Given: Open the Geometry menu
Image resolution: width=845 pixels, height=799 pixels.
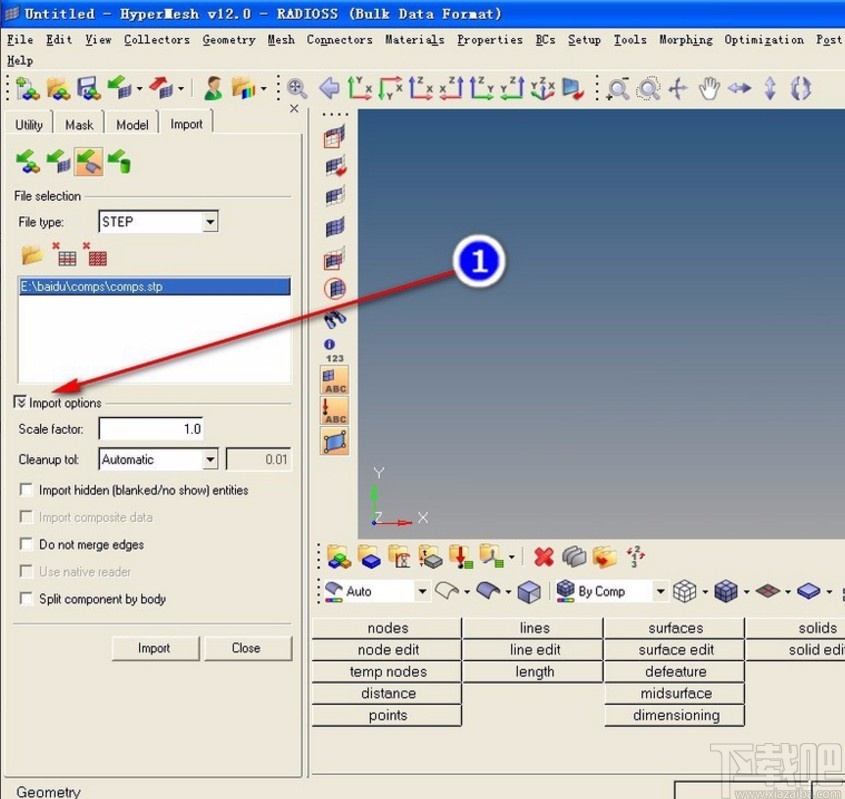Looking at the screenshot, I should point(228,40).
